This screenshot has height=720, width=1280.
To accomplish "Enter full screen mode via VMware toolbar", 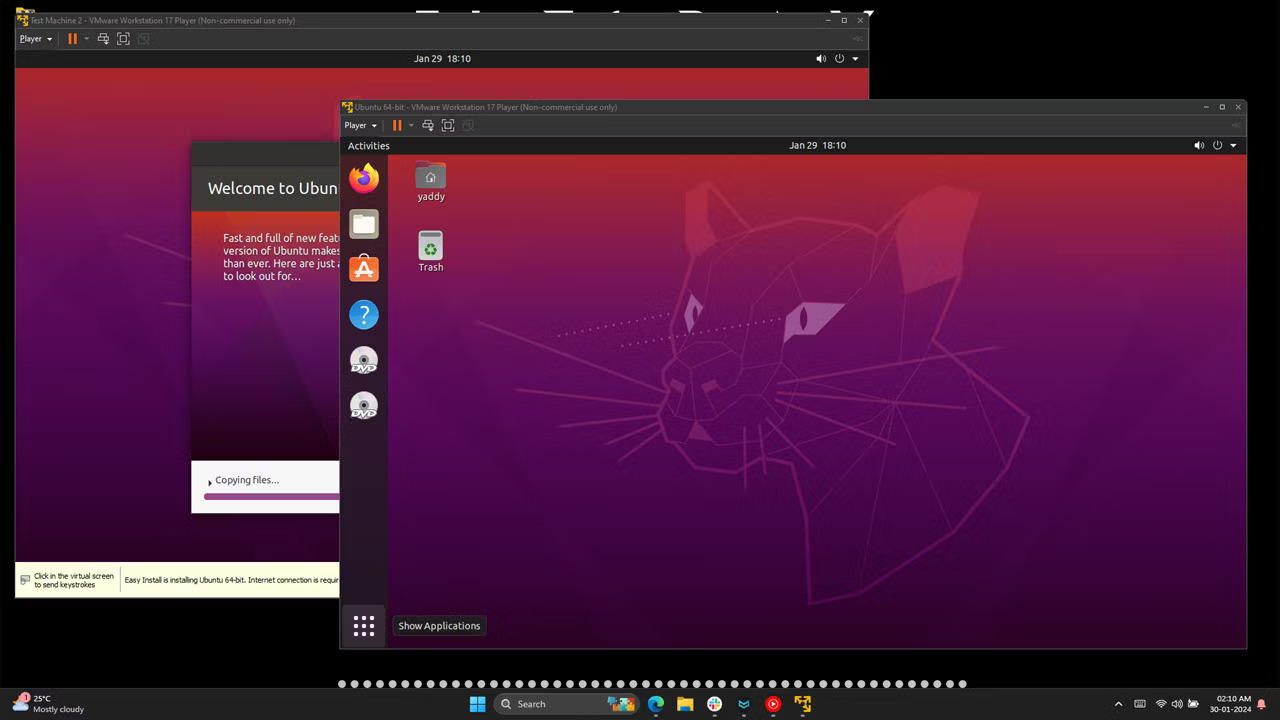I will (x=448, y=125).
